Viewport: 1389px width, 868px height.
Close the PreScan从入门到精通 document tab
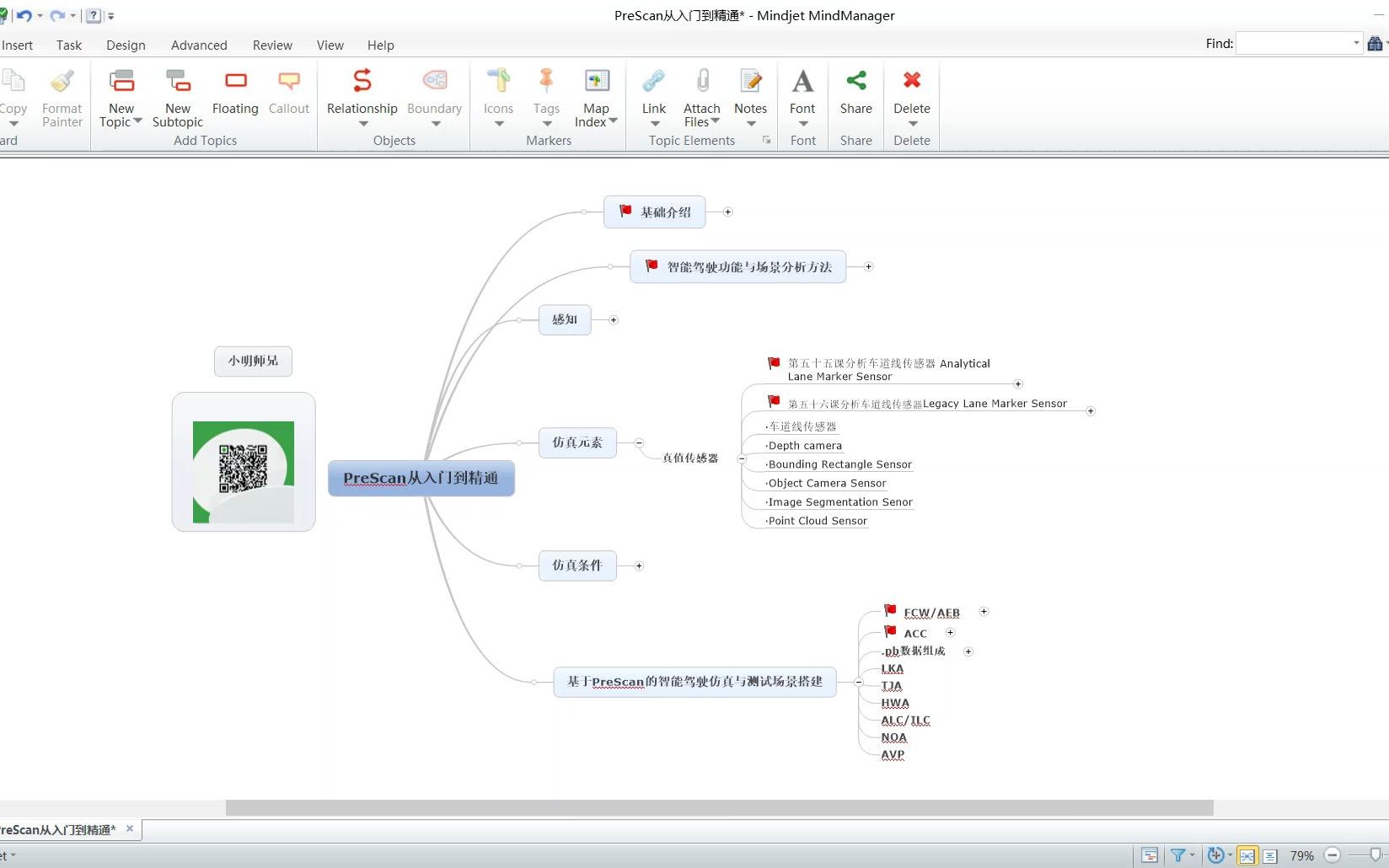[130, 829]
